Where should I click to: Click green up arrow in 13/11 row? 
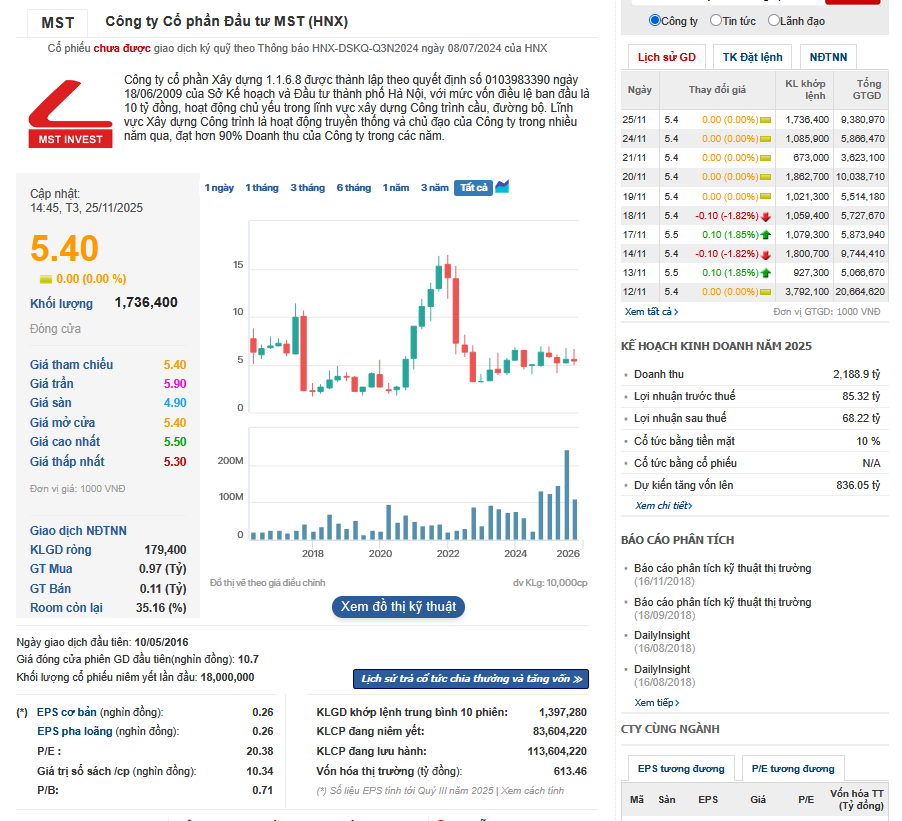click(766, 273)
